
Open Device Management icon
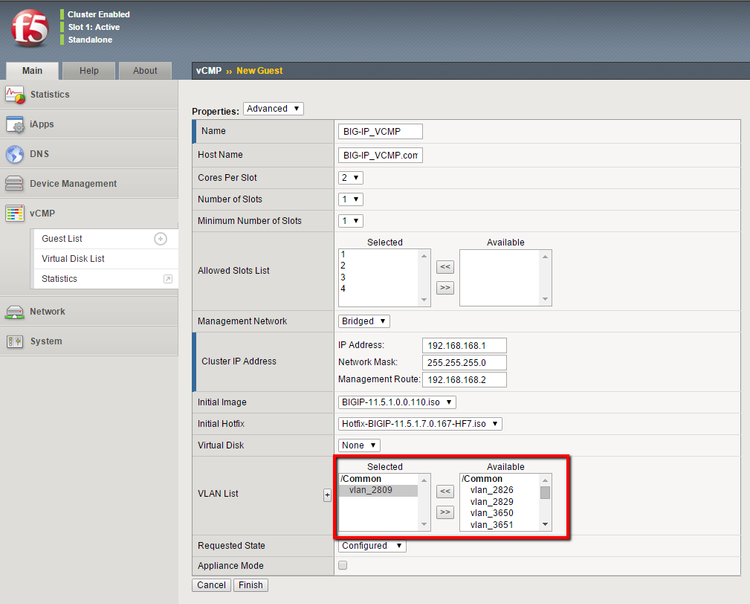[x=14, y=184]
